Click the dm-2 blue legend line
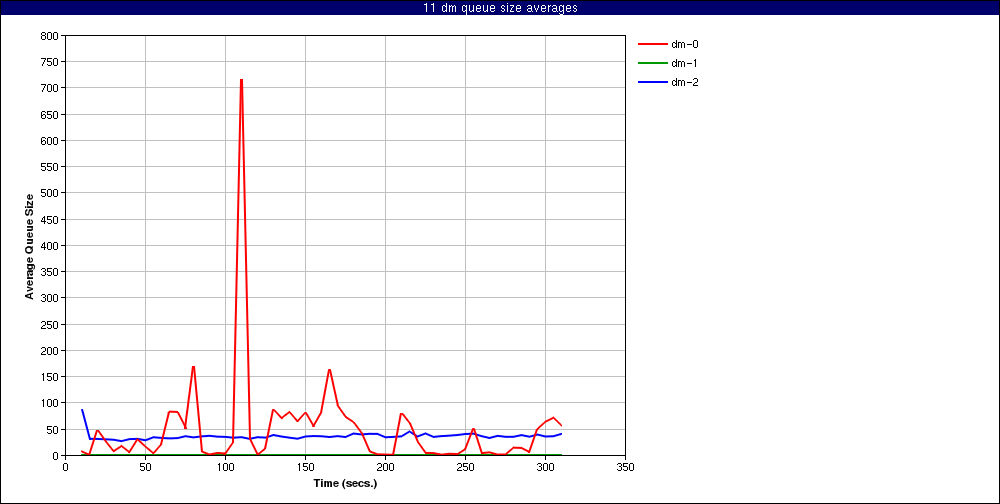Screen dimensions: 1000x504 (652, 82)
